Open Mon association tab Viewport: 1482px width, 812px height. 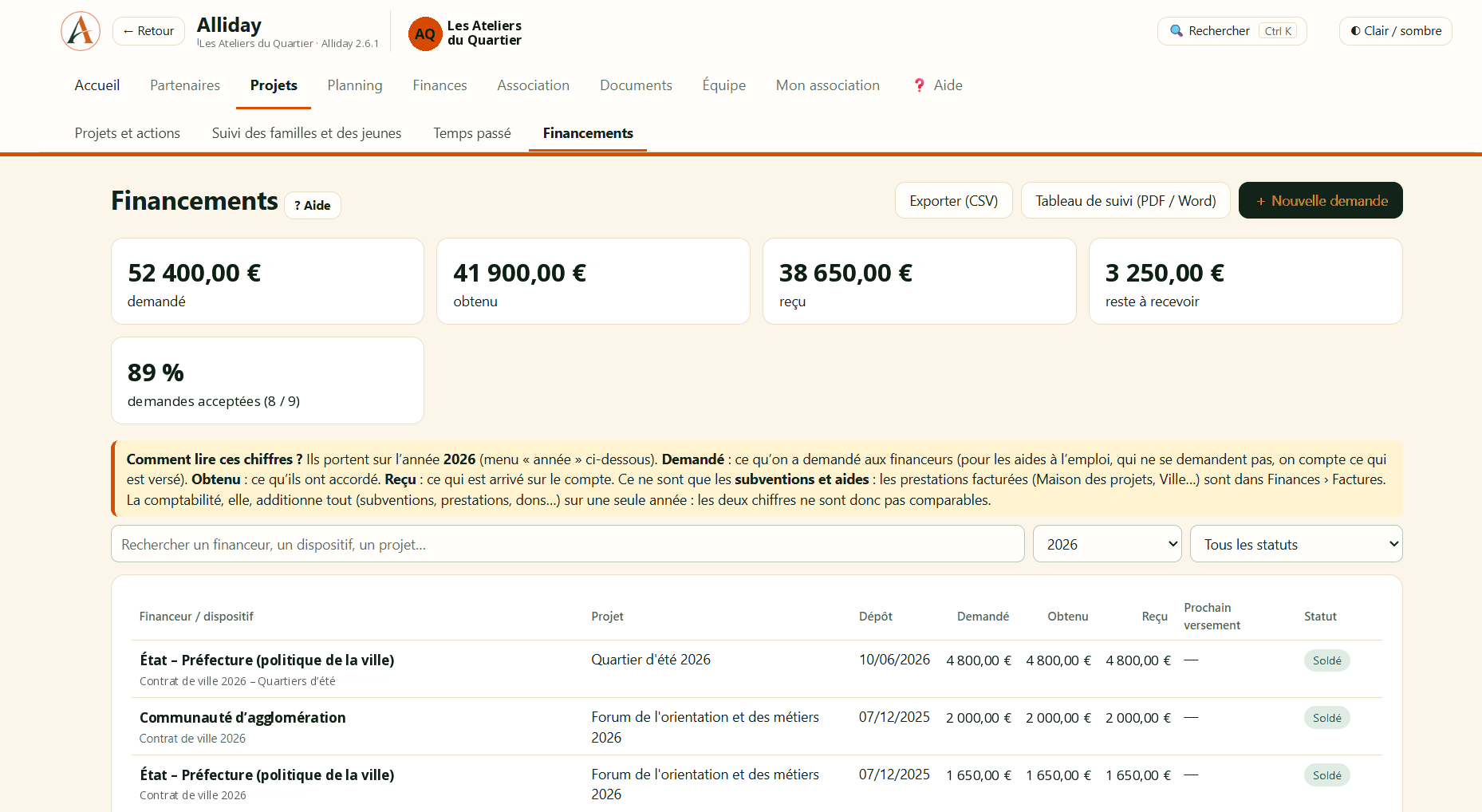pos(828,85)
